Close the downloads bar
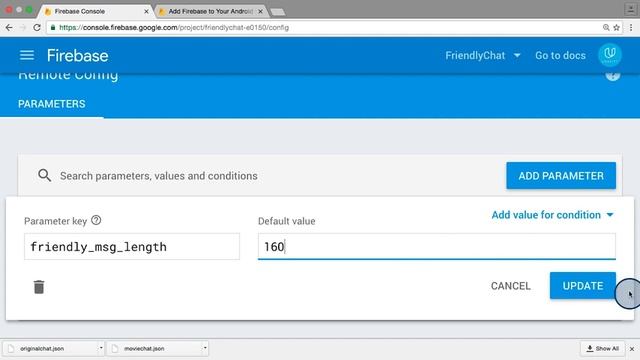Image resolution: width=640 pixels, height=360 pixels. pyautogui.click(x=632, y=349)
